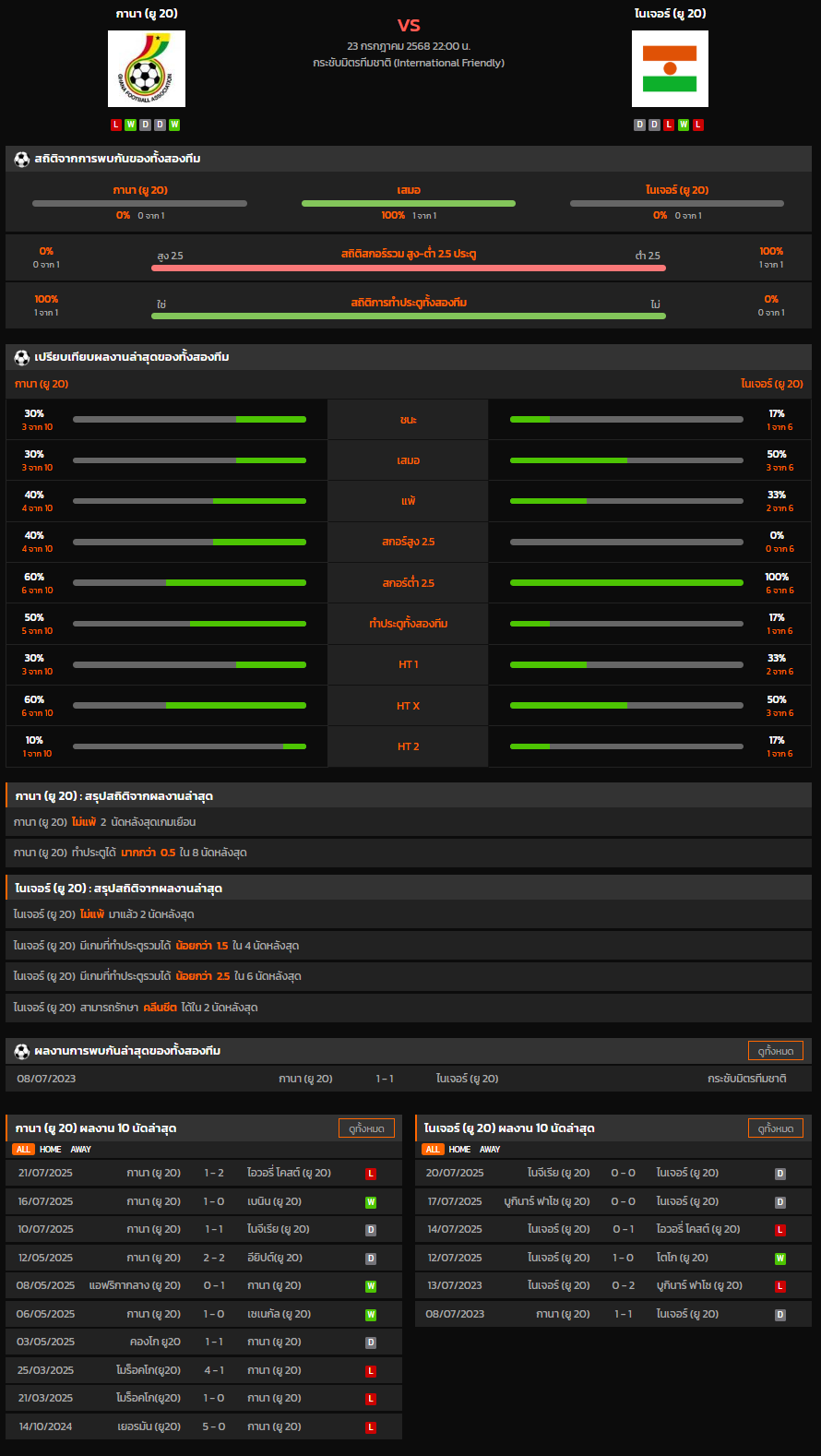
Task: Click W badge on 08/05/2025 Ghana match row
Action: point(371,1286)
